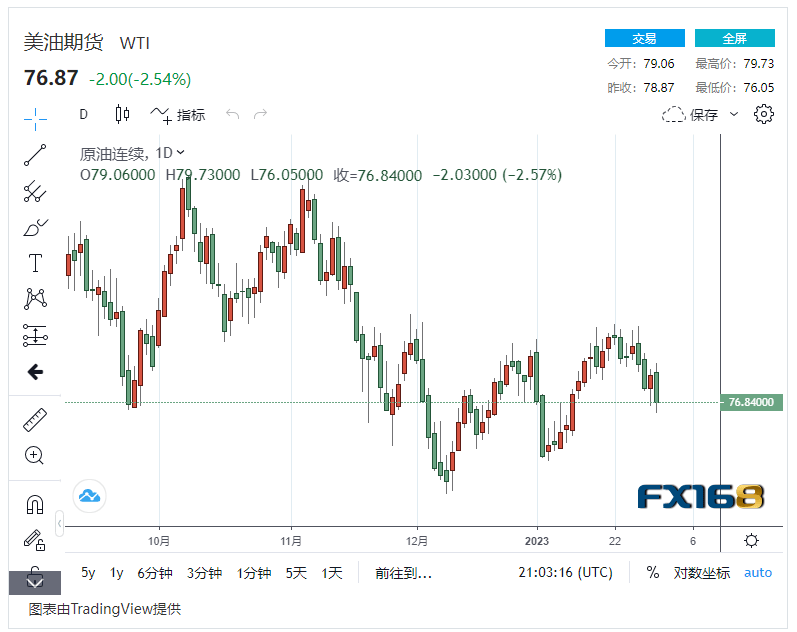Click the zoom in magnifier tool
Image resolution: width=797 pixels, height=632 pixels.
pyautogui.click(x=35, y=456)
